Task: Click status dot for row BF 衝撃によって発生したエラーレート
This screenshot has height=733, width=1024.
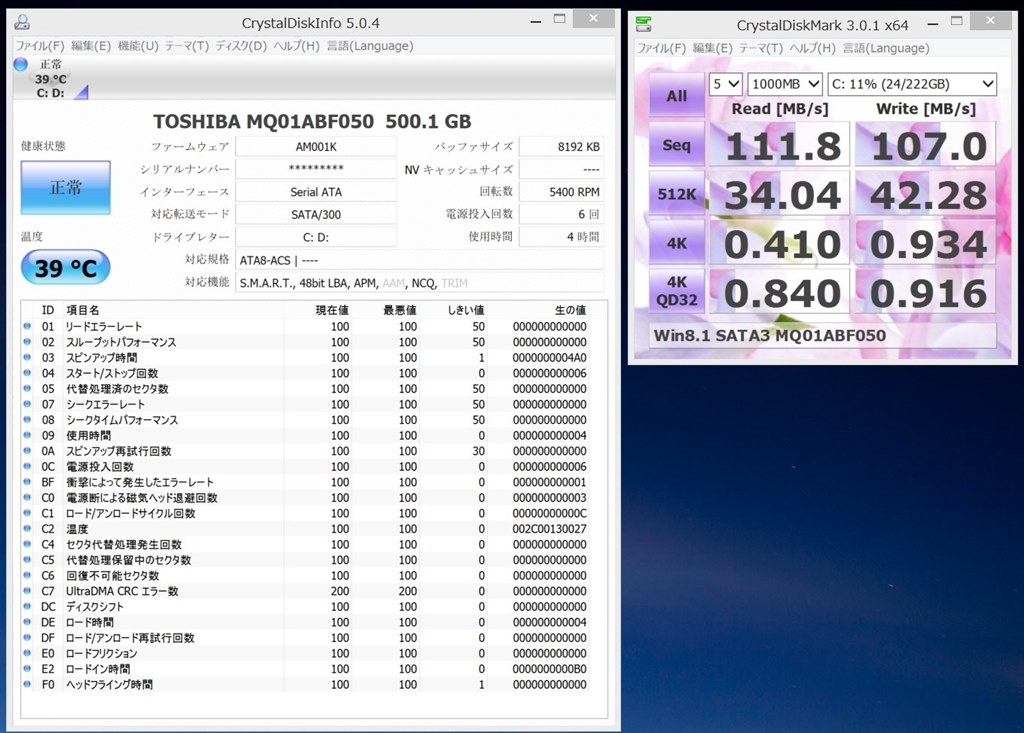Action: (27, 481)
